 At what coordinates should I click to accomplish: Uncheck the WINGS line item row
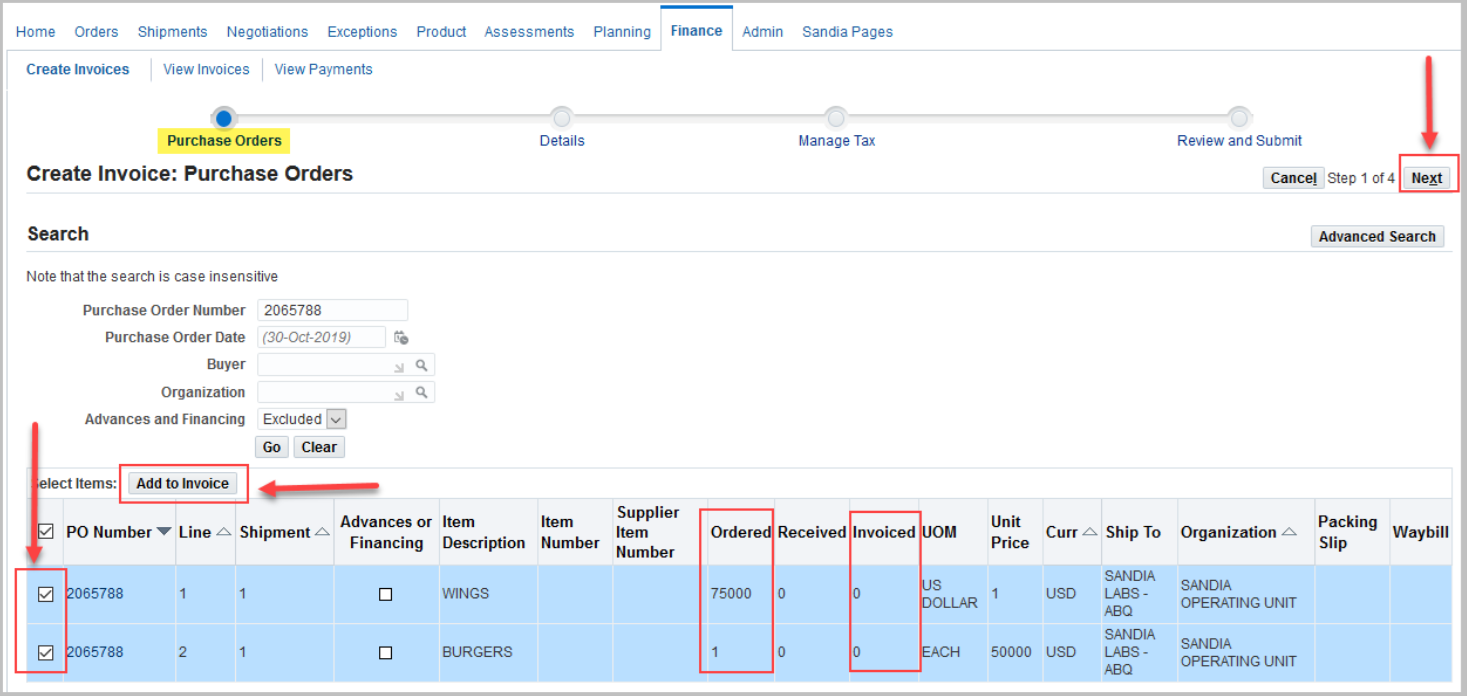pos(44,593)
